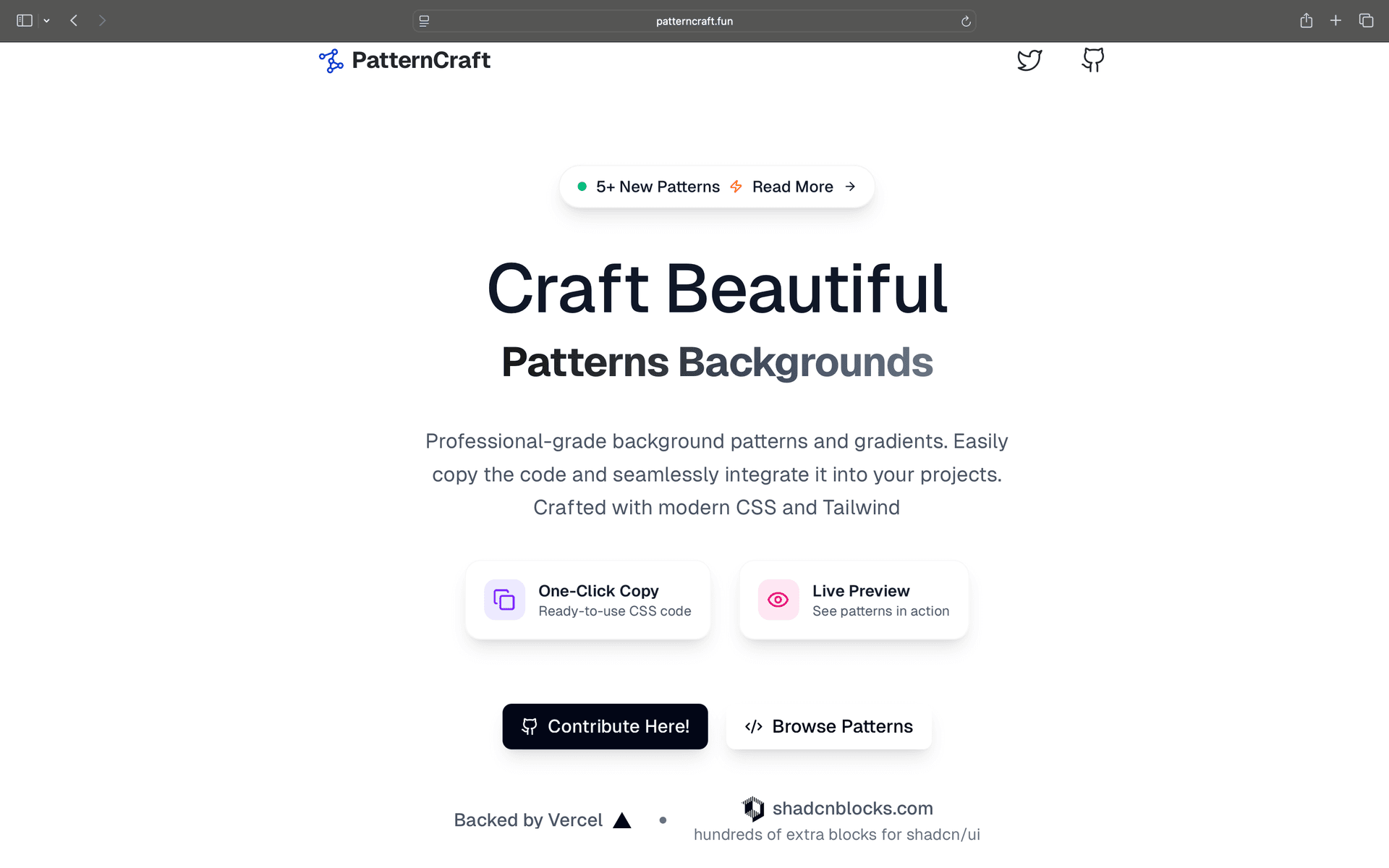This screenshot has width=1389, height=868.
Task: Open the GitHub icon in header
Action: point(1092,60)
